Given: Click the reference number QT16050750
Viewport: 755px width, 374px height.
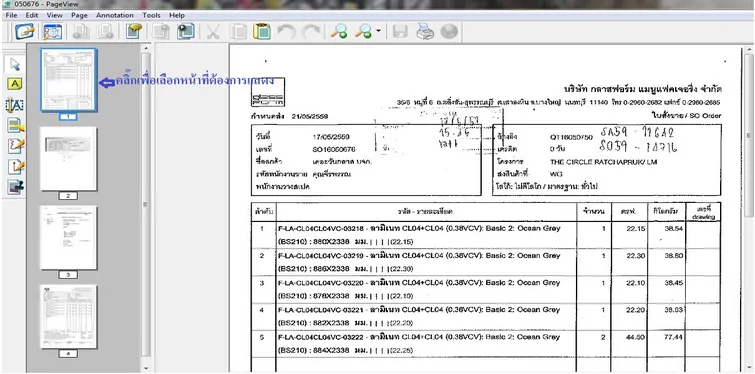Looking at the screenshot, I should click(x=571, y=137).
